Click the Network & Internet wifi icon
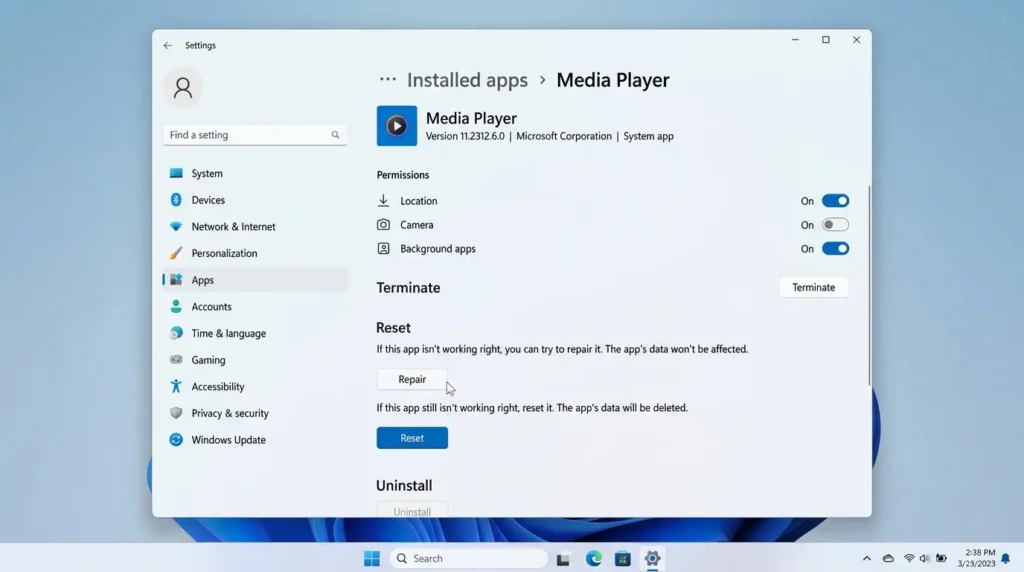1024x572 pixels. tap(176, 227)
